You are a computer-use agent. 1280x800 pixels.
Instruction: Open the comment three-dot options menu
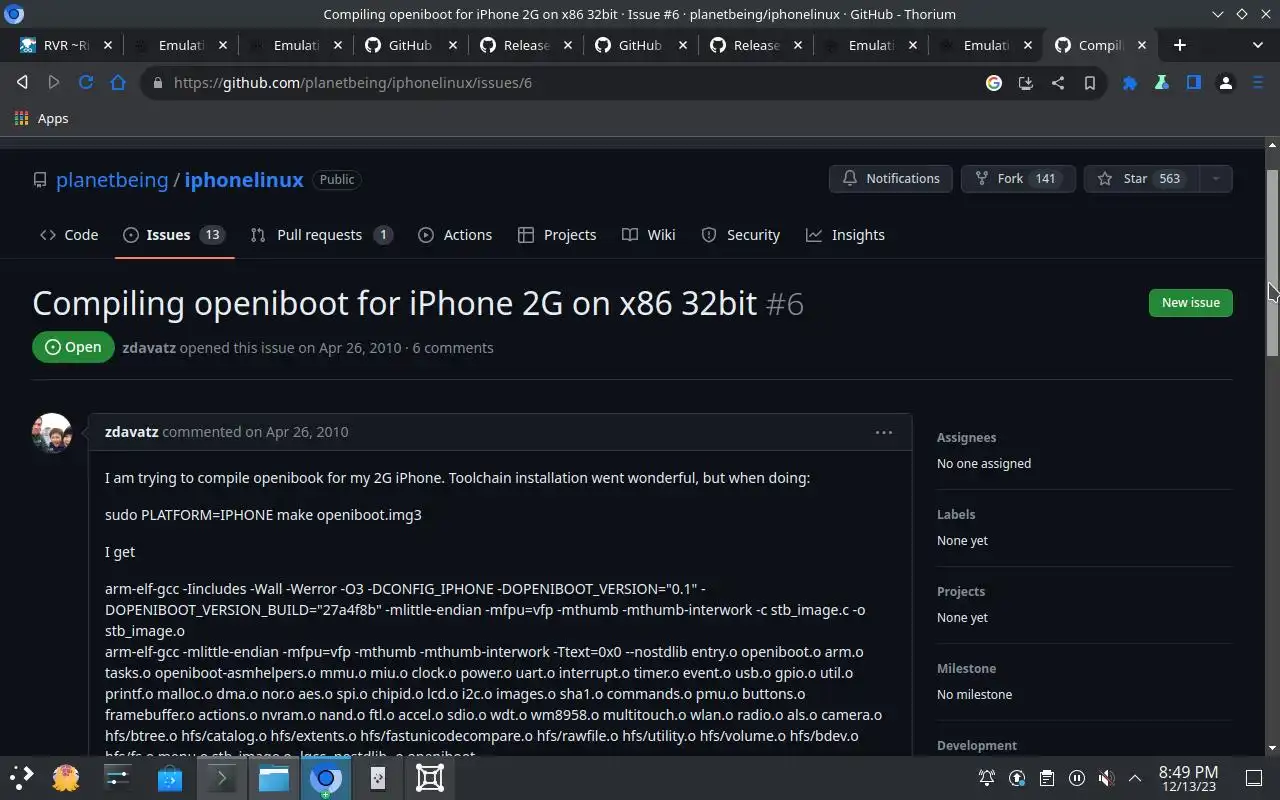click(883, 432)
